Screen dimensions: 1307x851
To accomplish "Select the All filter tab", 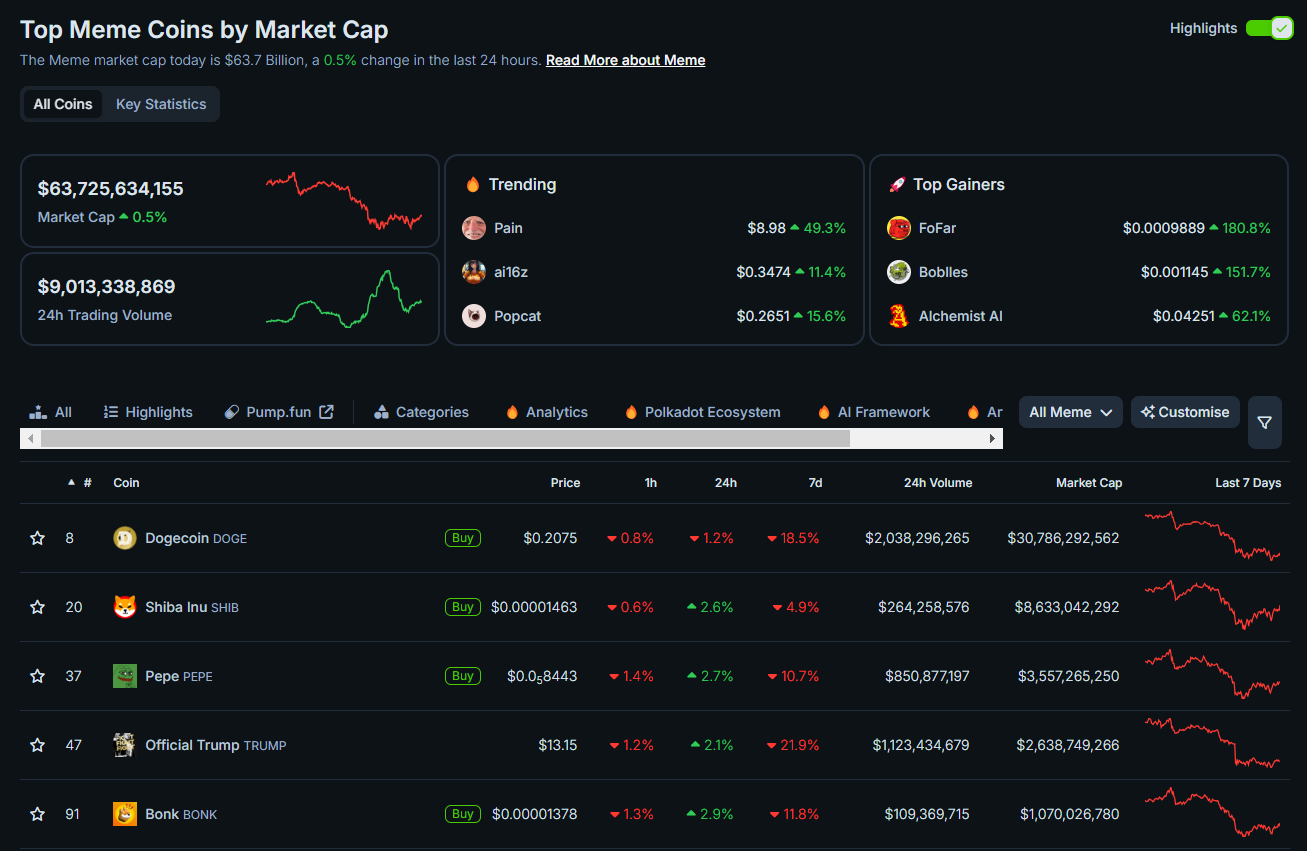I will (x=51, y=412).
